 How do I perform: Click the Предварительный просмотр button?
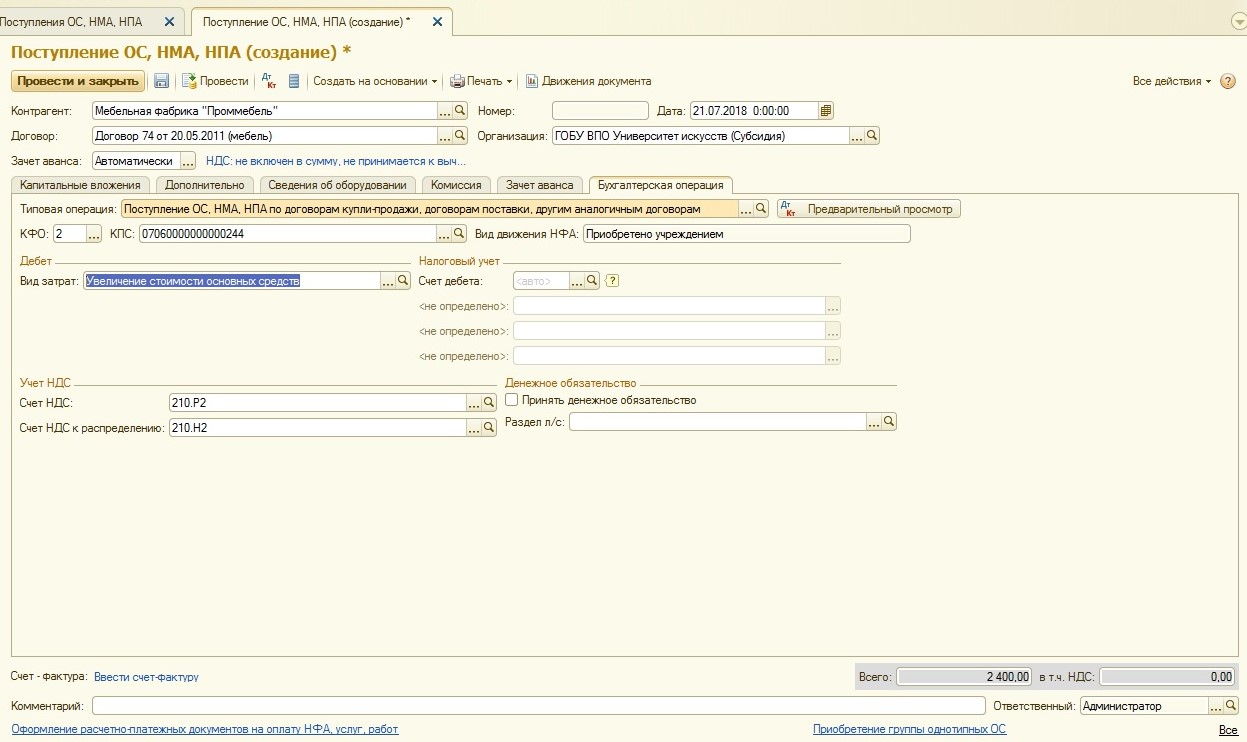point(869,209)
